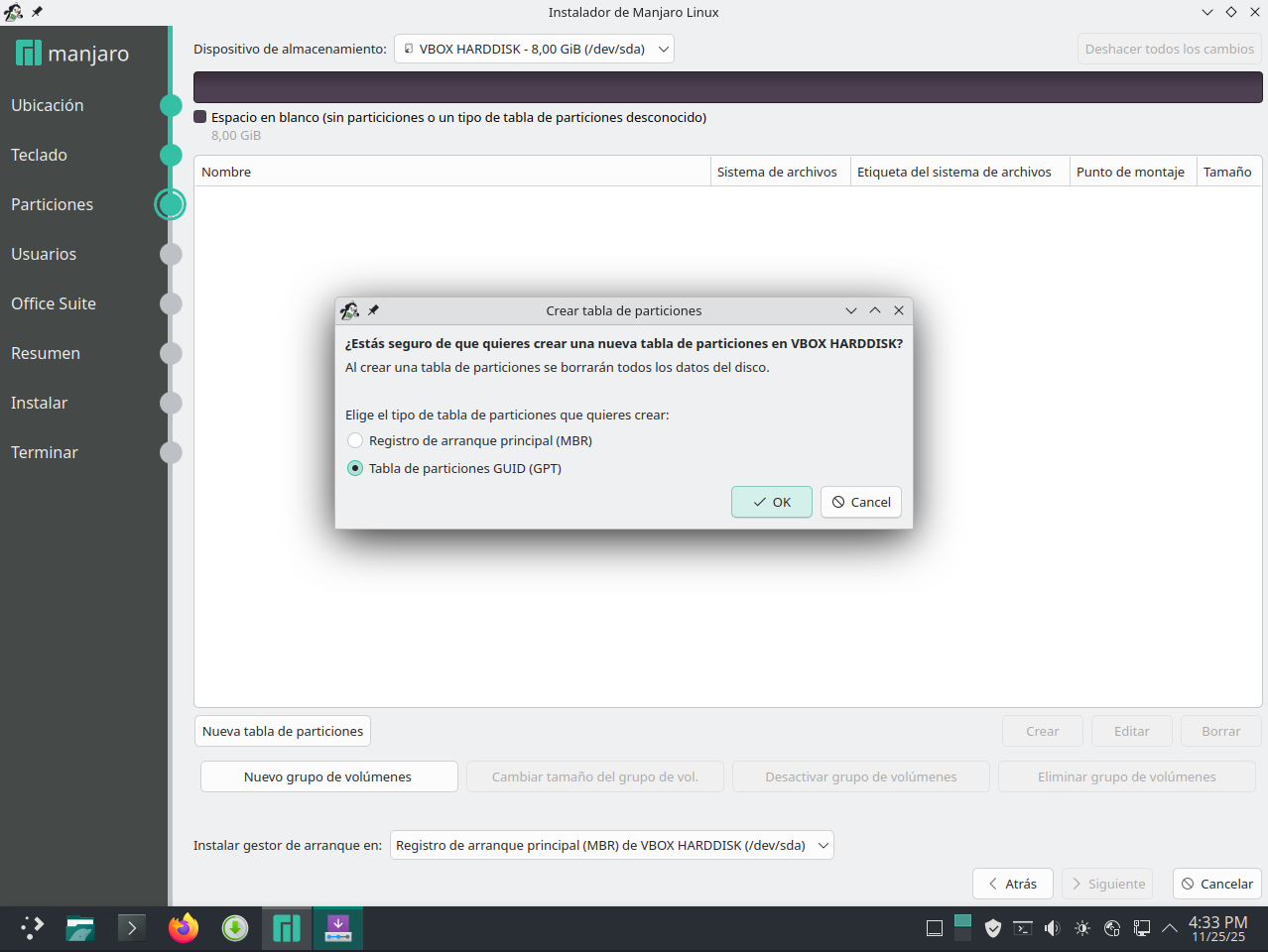Go to Teclado step in sidebar
The height and width of the screenshot is (952, 1268).
click(x=40, y=155)
